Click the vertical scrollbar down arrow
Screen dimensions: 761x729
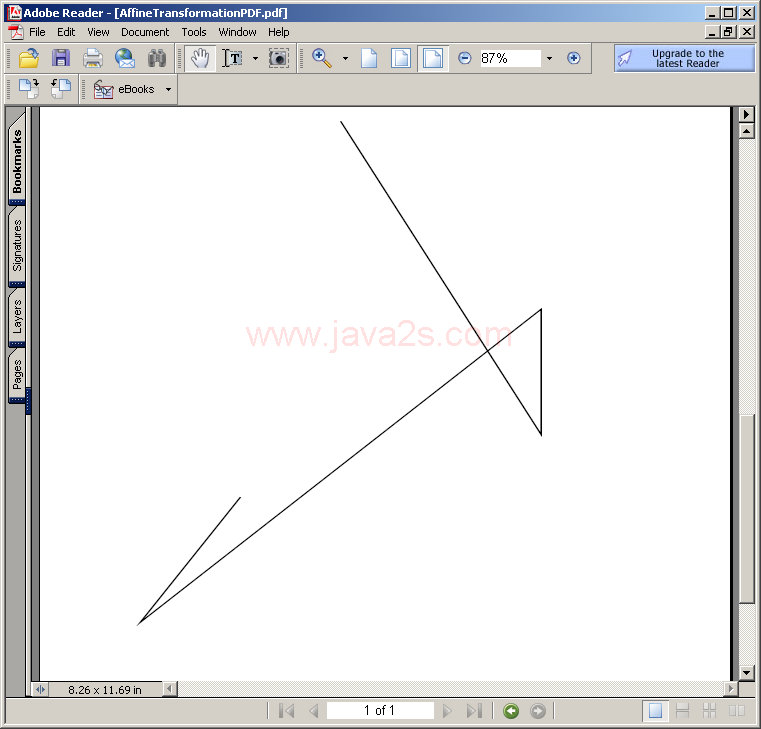[746, 673]
